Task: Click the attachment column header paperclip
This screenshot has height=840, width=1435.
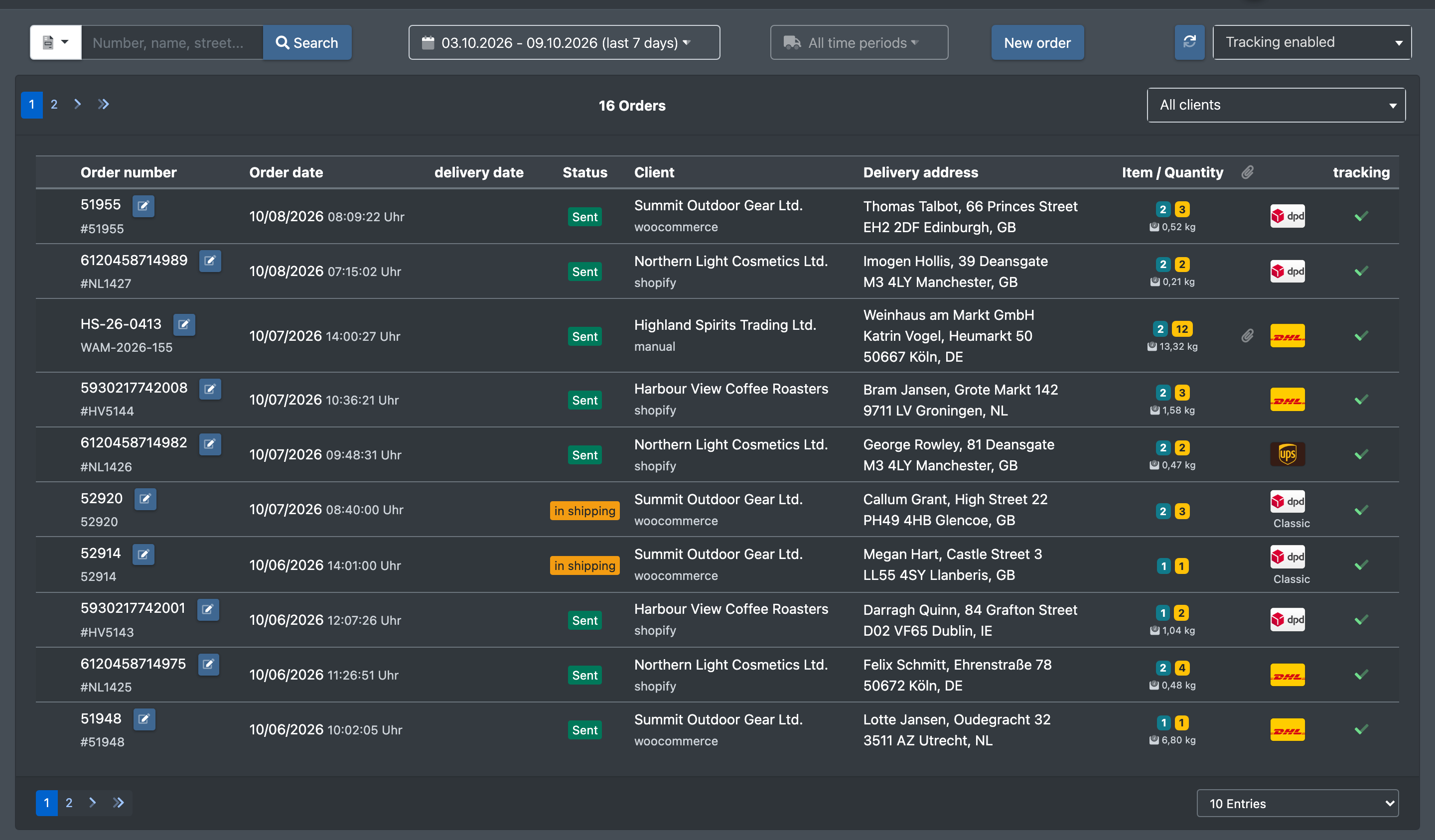Action: pos(1247,172)
